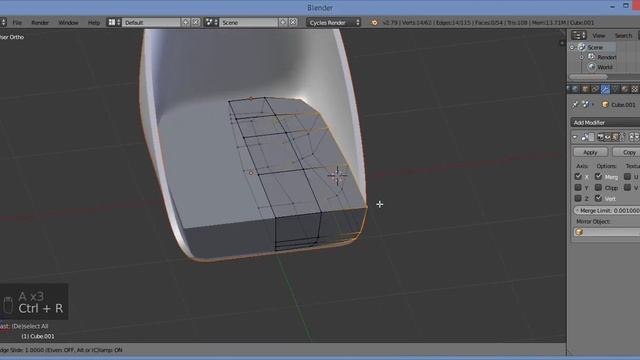This screenshot has height=360, width=640.
Task: Open the Object Constraints properties tab
Action: (595, 89)
